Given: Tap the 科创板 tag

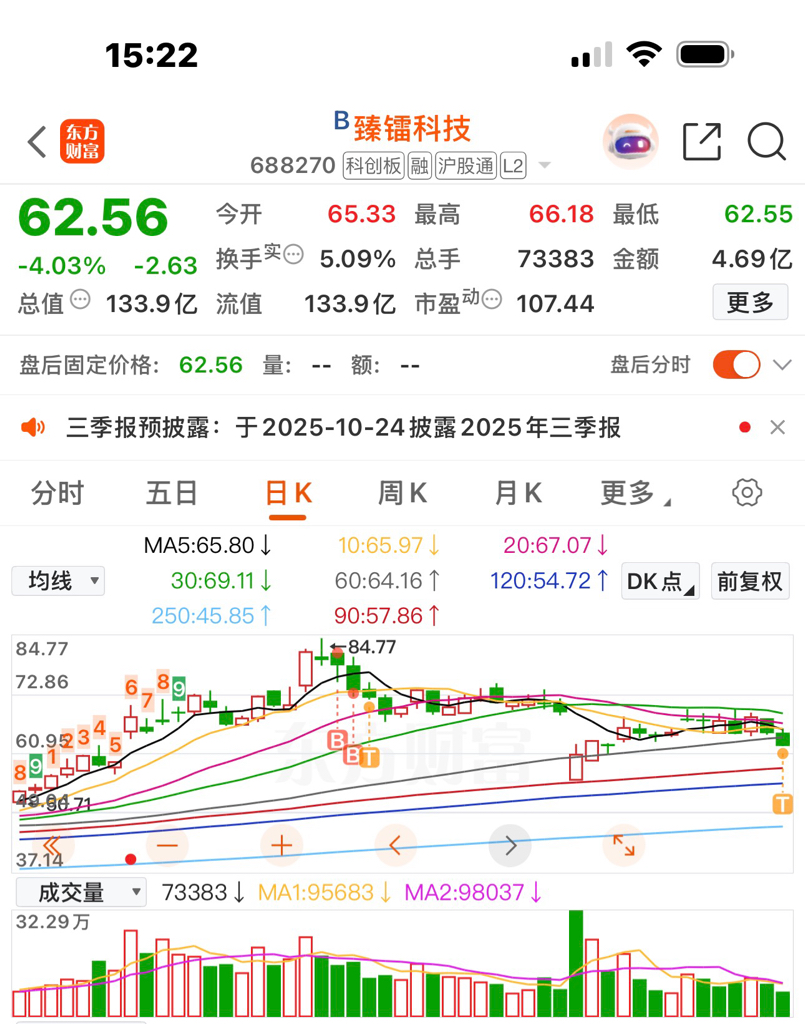Looking at the screenshot, I should click(x=373, y=165).
